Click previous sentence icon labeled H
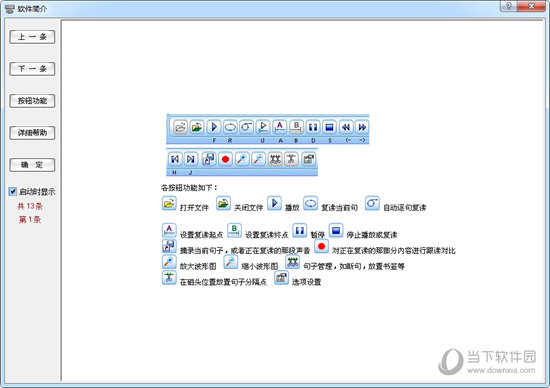This screenshot has width=550, height=388. [175, 159]
